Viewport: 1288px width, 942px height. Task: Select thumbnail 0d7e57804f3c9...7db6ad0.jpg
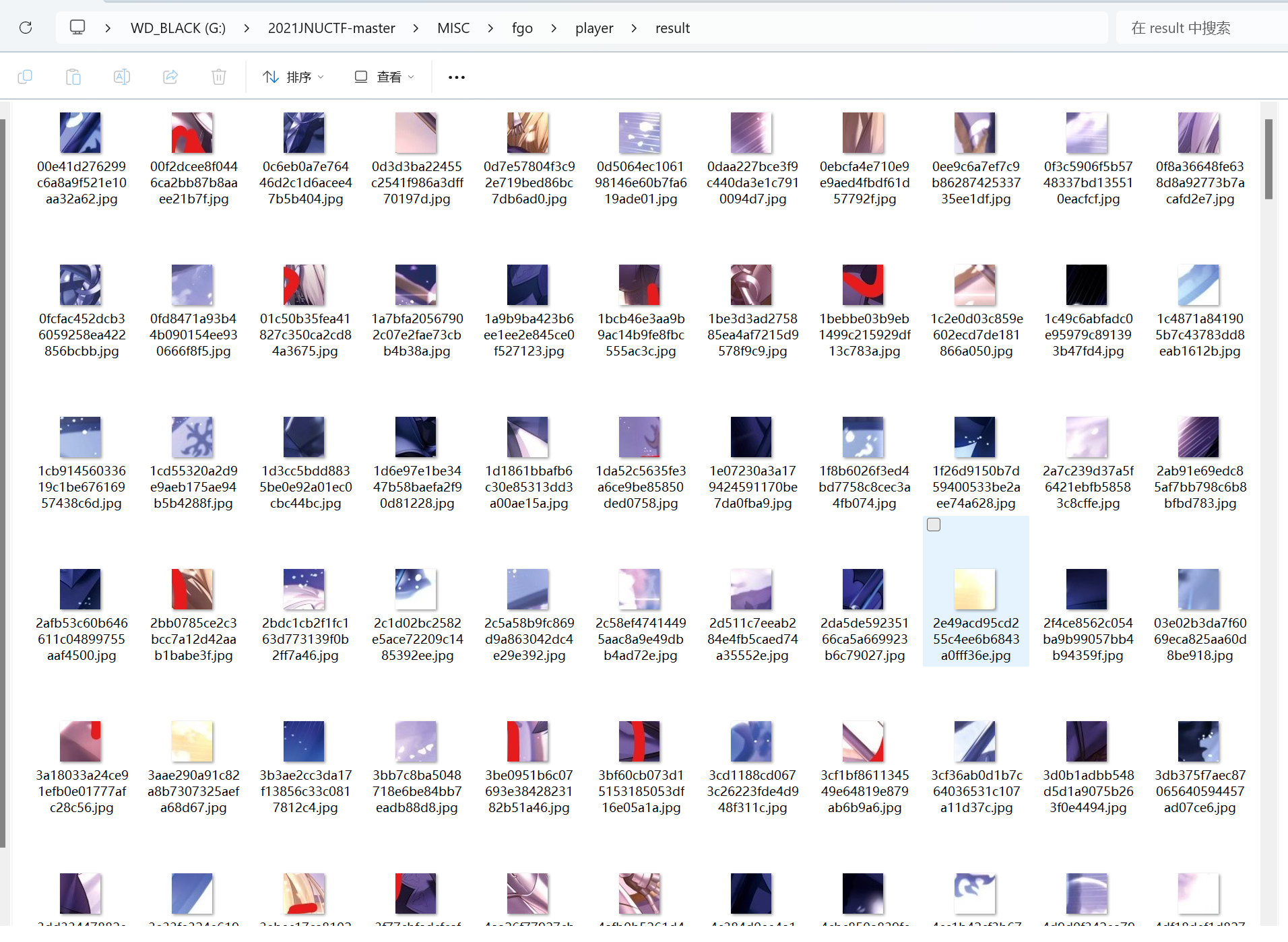point(527,133)
